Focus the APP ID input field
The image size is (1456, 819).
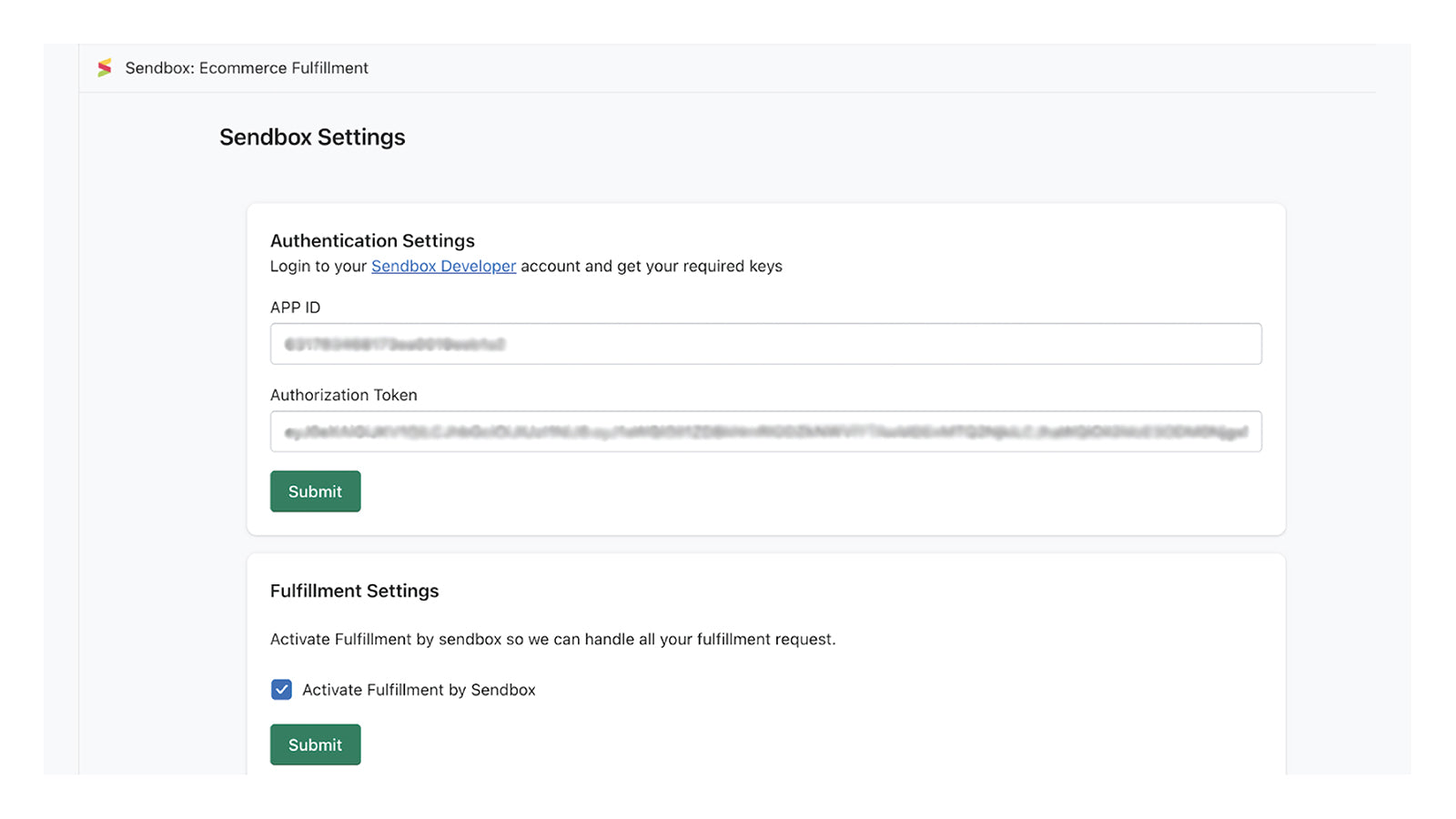pos(765,344)
